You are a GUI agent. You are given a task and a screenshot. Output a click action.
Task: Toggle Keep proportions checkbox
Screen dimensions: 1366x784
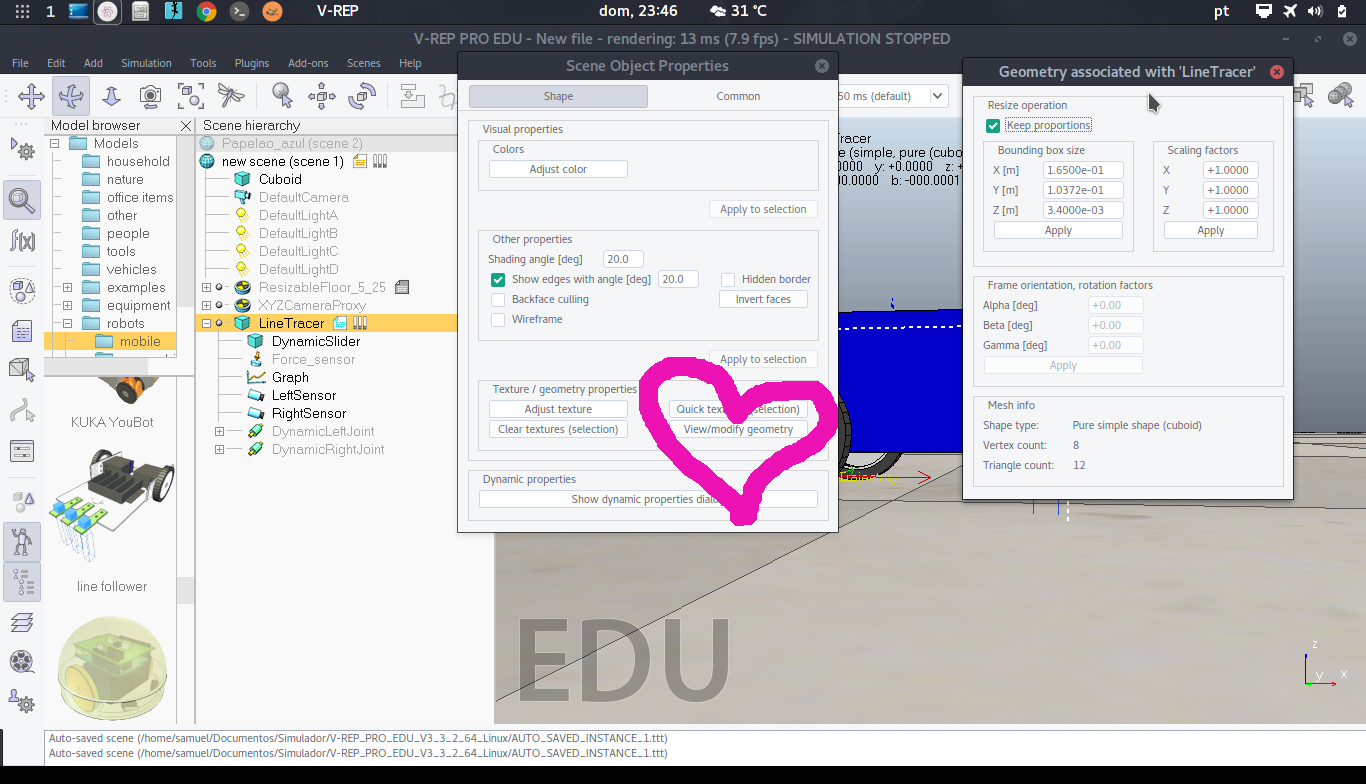[993, 125]
